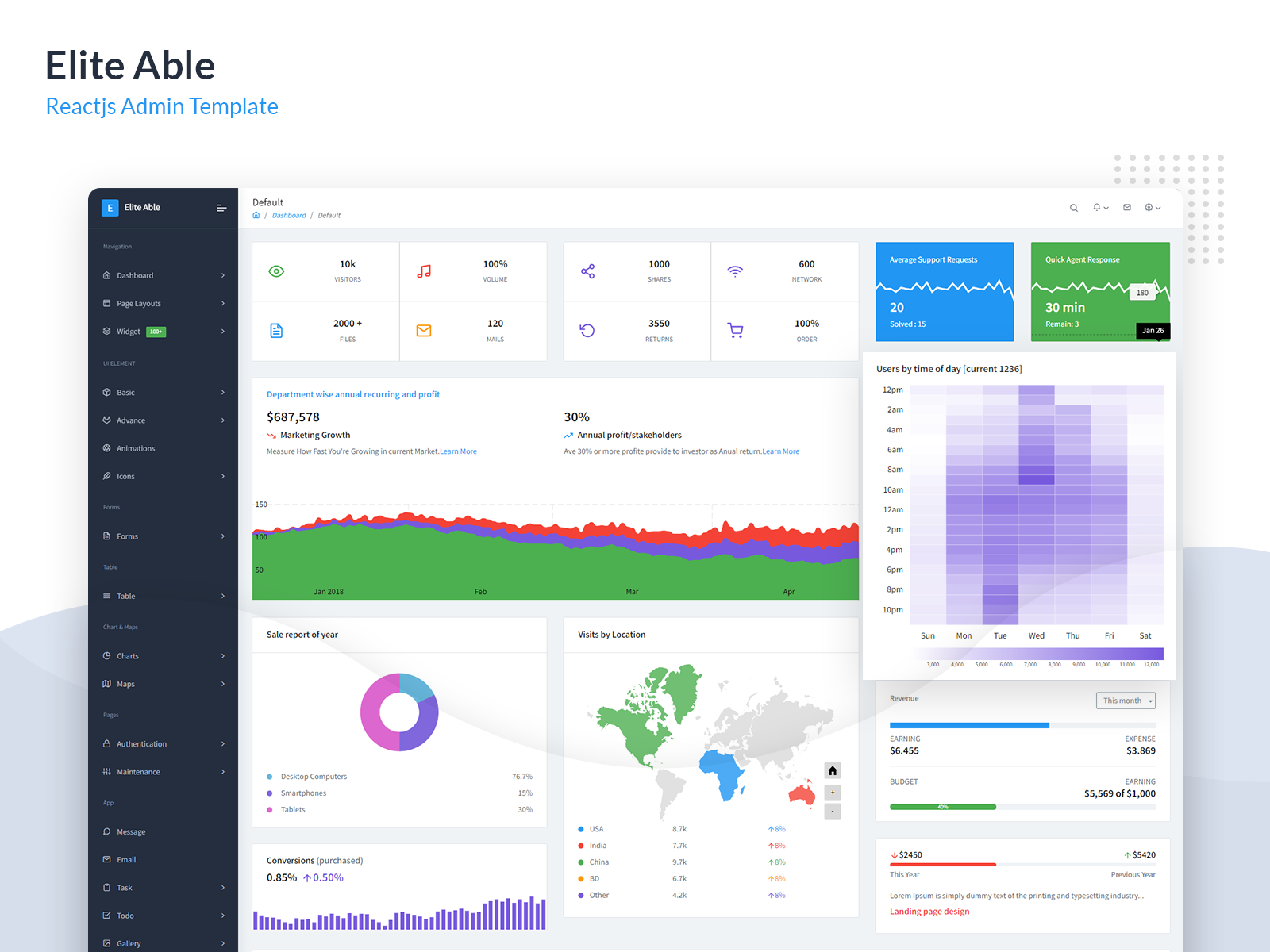1270x952 pixels.
Task: Toggle Desktop Computers in the sale report legend
Action: tap(313, 776)
